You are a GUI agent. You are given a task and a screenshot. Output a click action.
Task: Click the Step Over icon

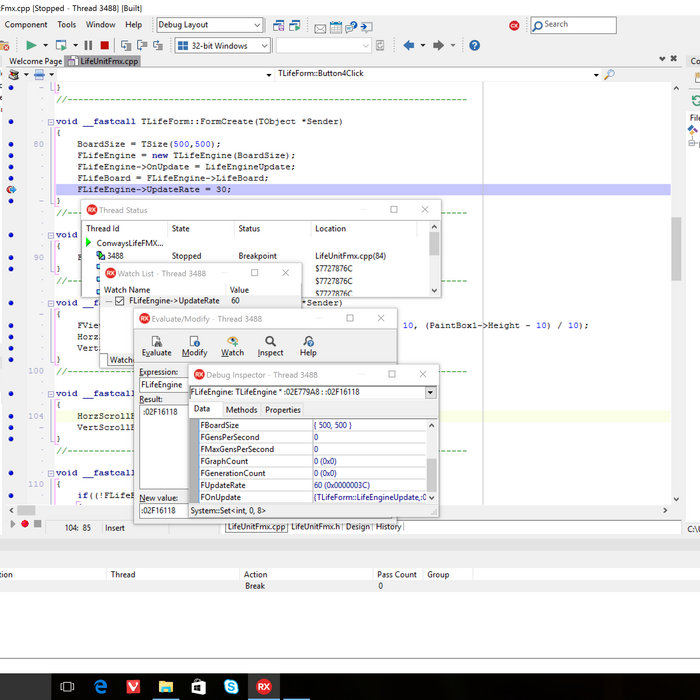point(142,45)
